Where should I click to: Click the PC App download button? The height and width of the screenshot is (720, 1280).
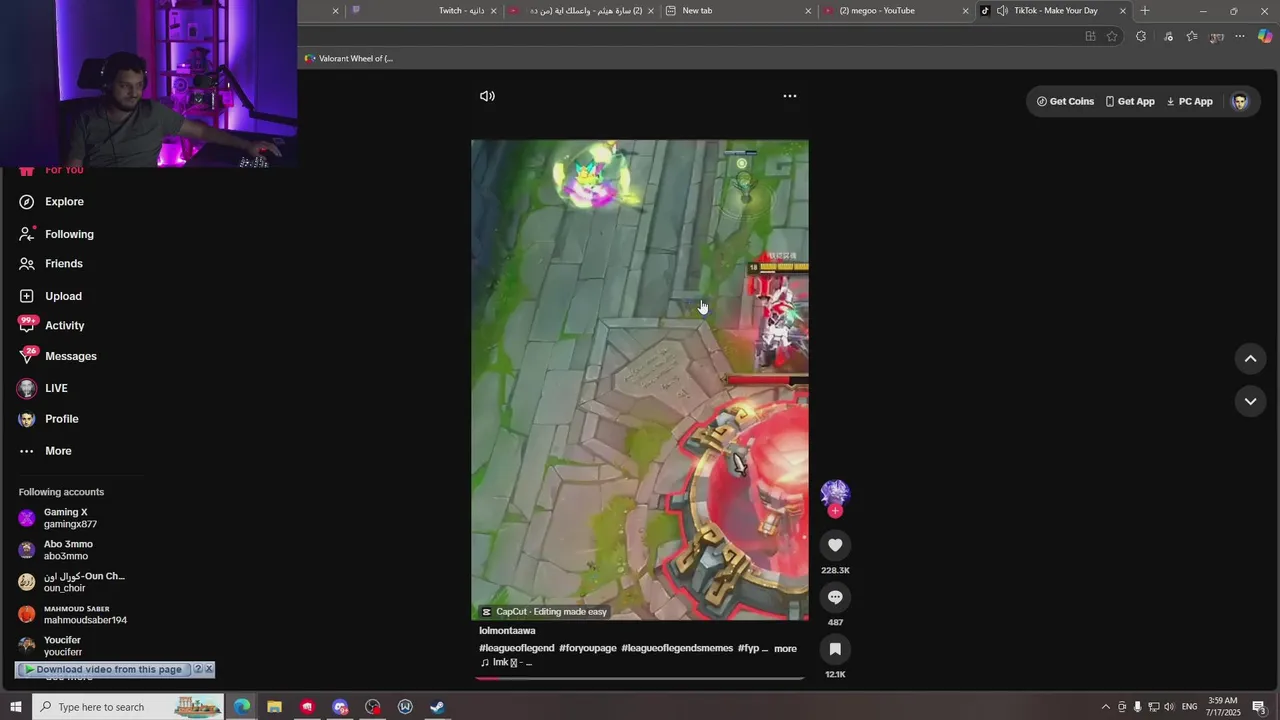(x=1189, y=101)
